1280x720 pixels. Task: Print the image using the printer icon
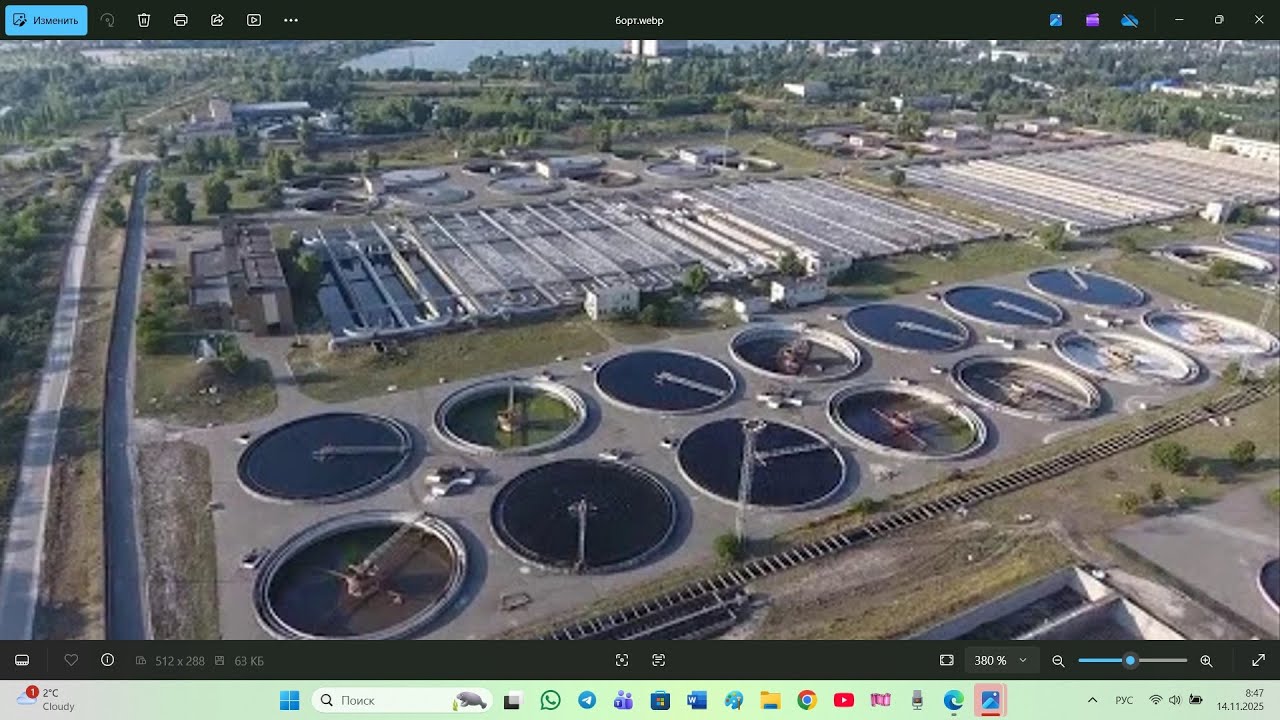(x=181, y=20)
